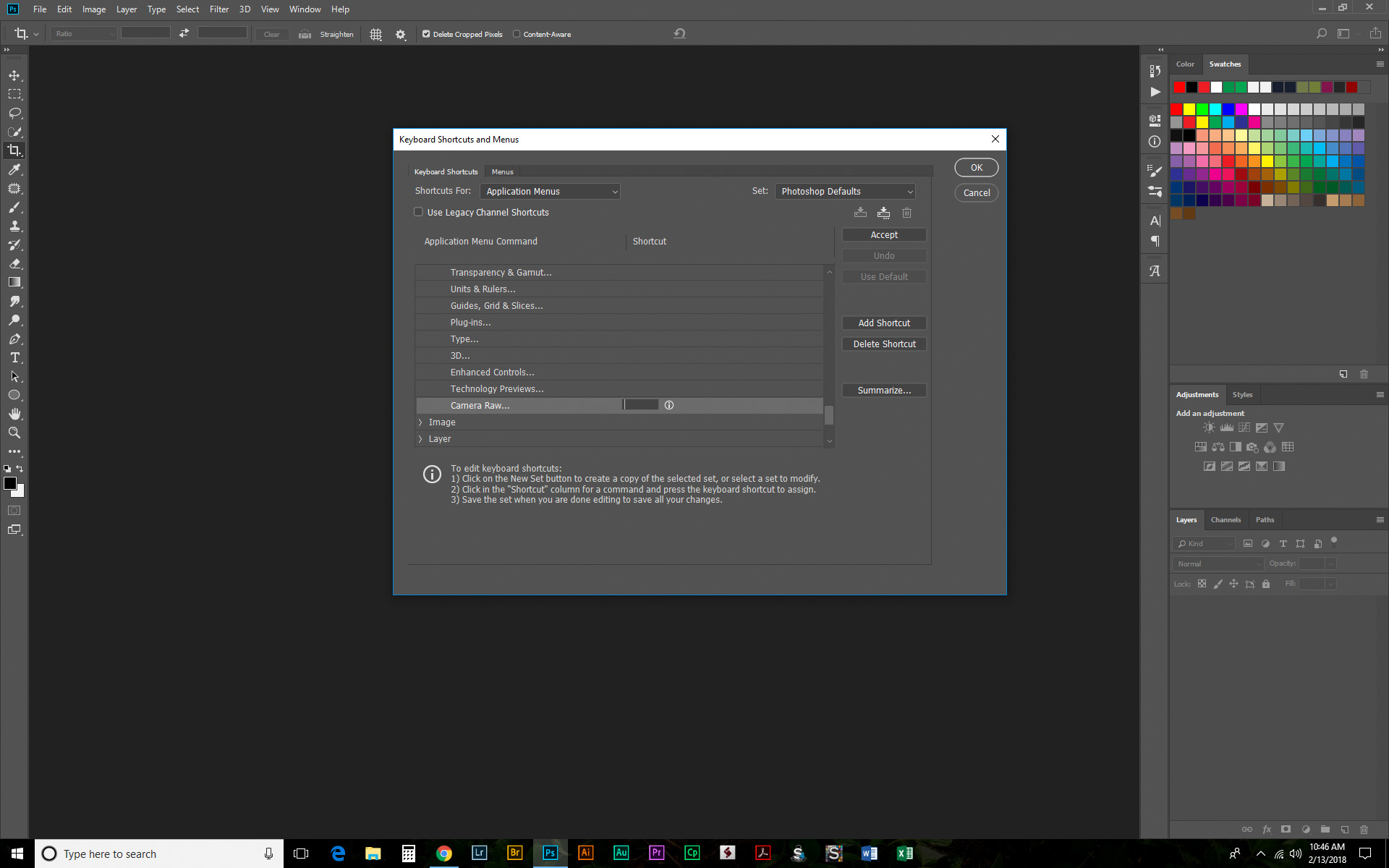Viewport: 1389px width, 868px height.
Task: Create new shortcut set icon
Action: (883, 213)
